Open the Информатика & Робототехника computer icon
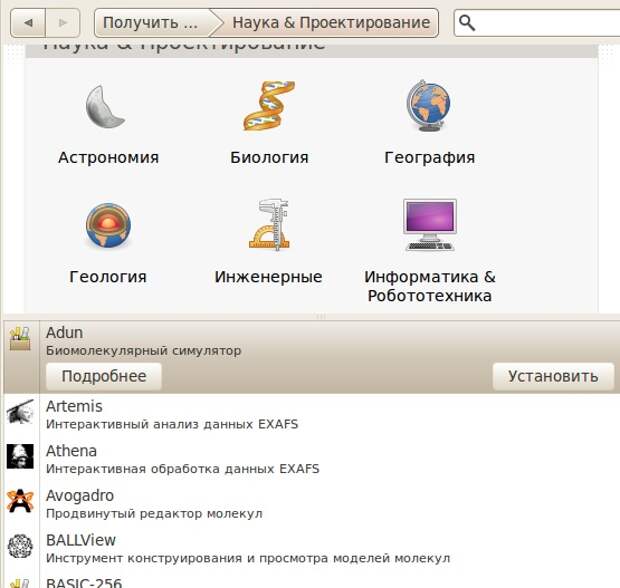Viewport: 620px width, 588px height. (x=430, y=225)
